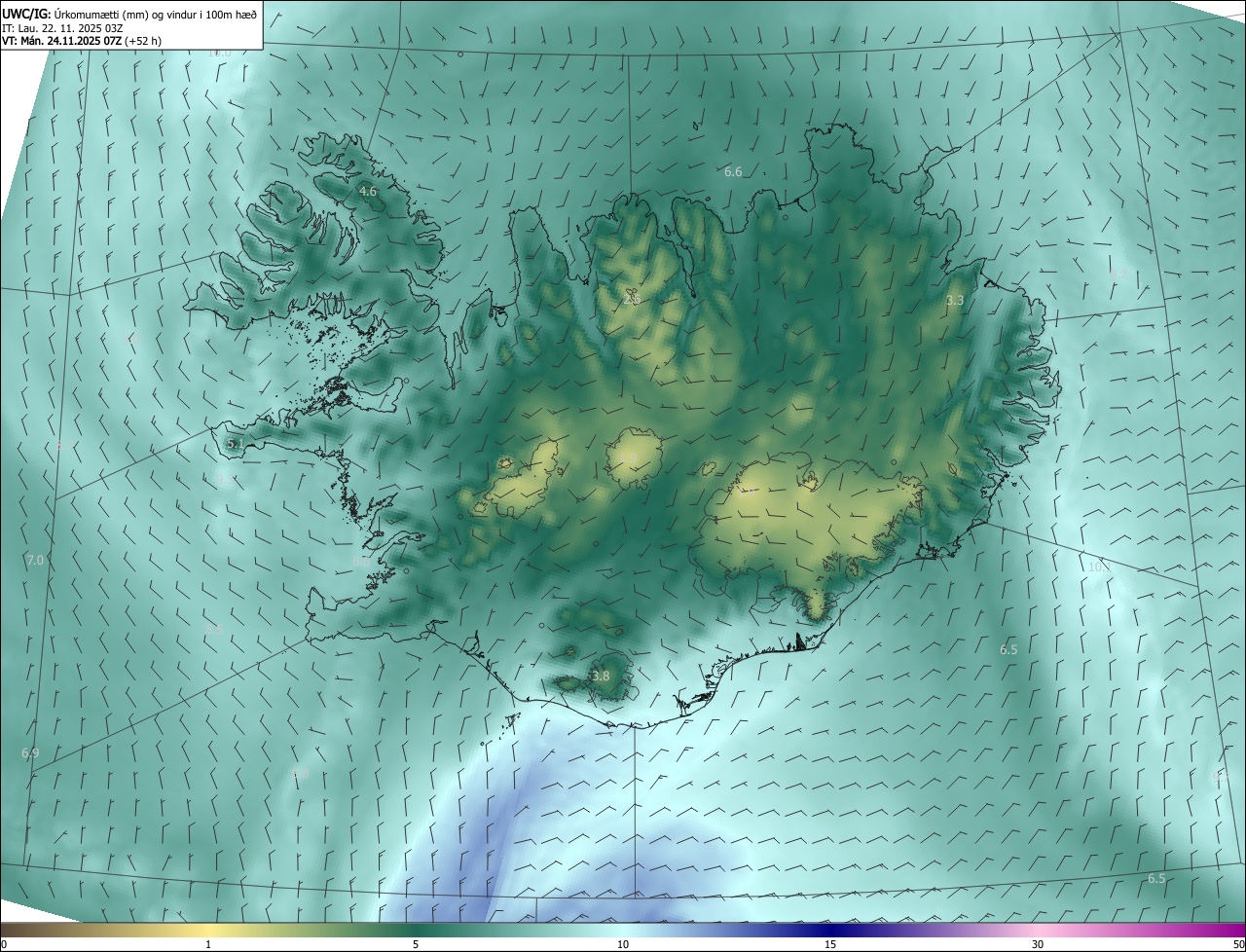Viewport: 1246px width, 952px height.
Task: Click the '(+52 h)' forecast offset text
Action: [143, 41]
